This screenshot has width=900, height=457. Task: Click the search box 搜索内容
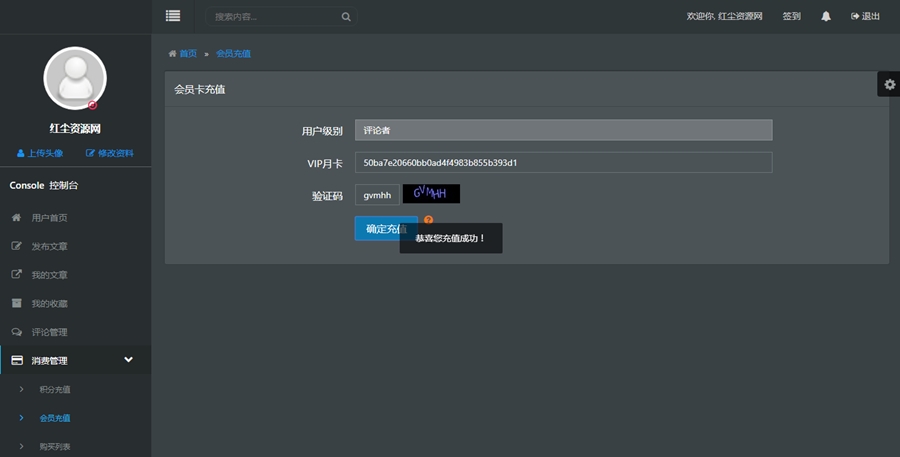pyautogui.click(x=281, y=17)
